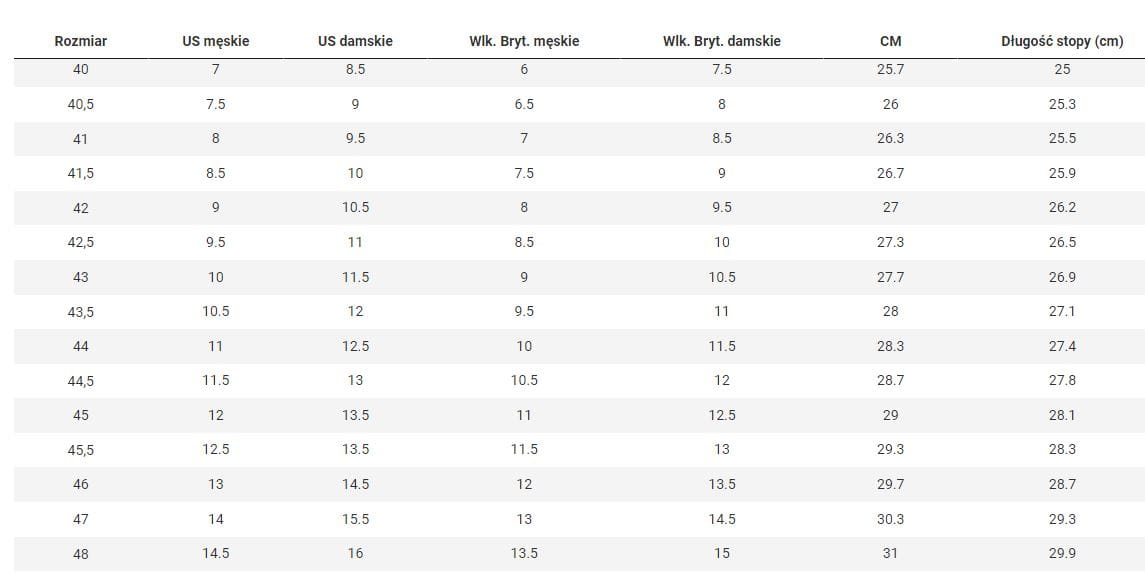Screen dimensions: 1145x573
Task: Click the US męskie column header
Action: (216, 41)
